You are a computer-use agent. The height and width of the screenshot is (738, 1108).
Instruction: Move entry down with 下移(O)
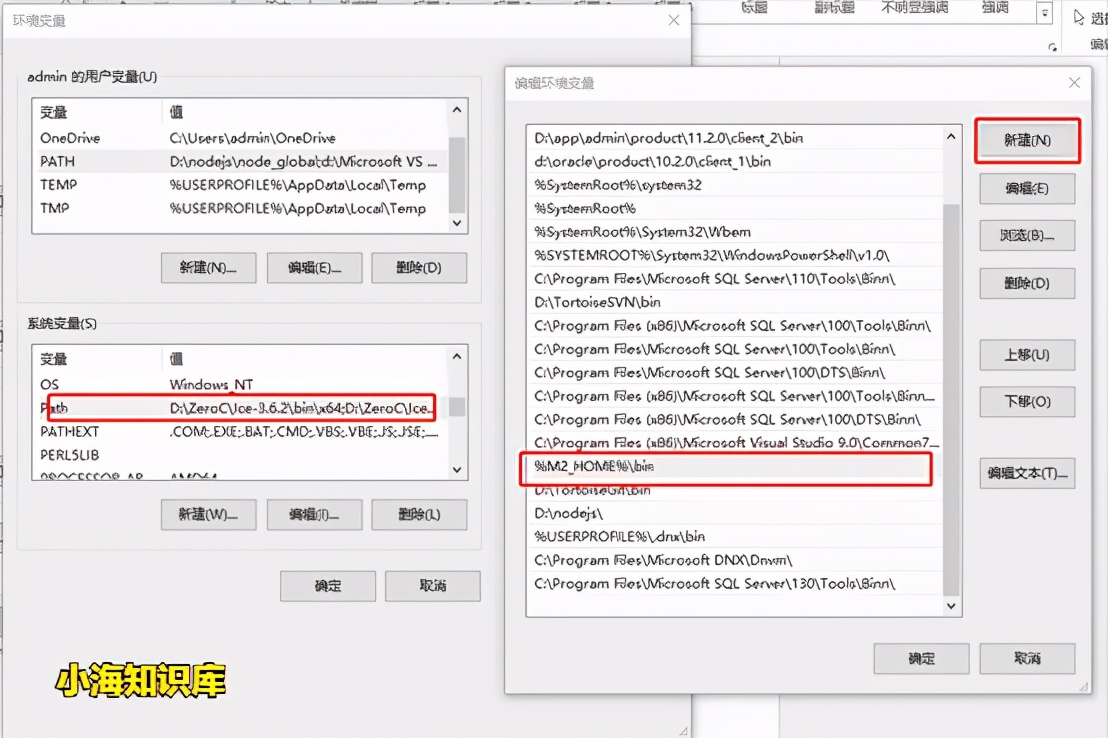(1027, 402)
